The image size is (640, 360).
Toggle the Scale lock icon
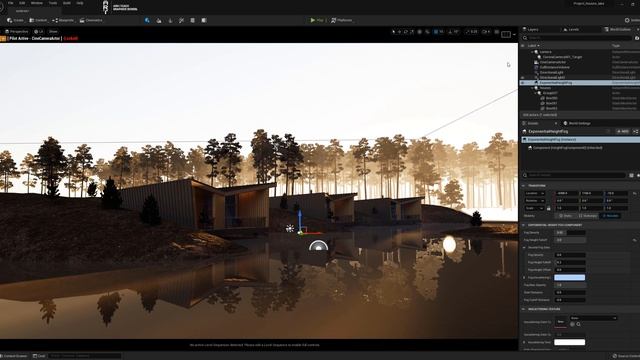pyautogui.click(x=549, y=208)
